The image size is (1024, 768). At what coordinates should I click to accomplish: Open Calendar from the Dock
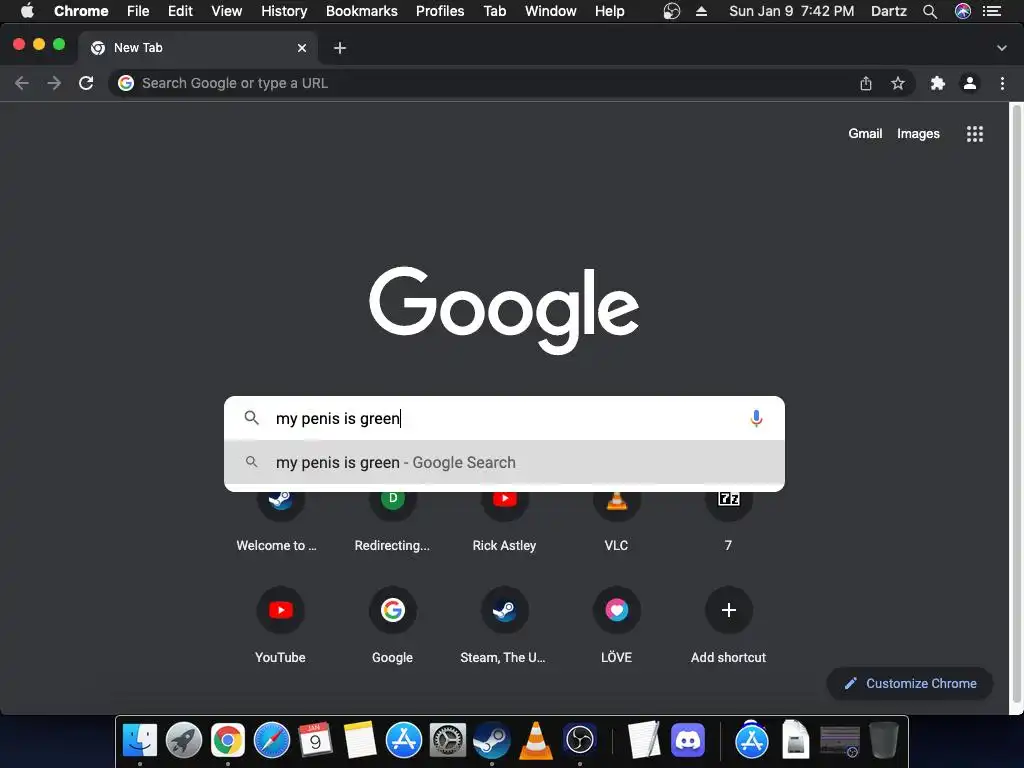click(x=315, y=740)
